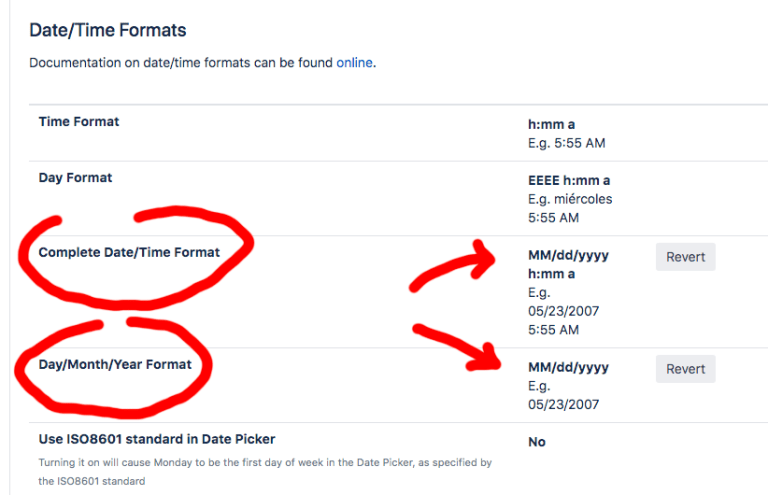The height and width of the screenshot is (495, 768).
Task: Click the Complete Date/Time Format label
Action: tap(129, 253)
